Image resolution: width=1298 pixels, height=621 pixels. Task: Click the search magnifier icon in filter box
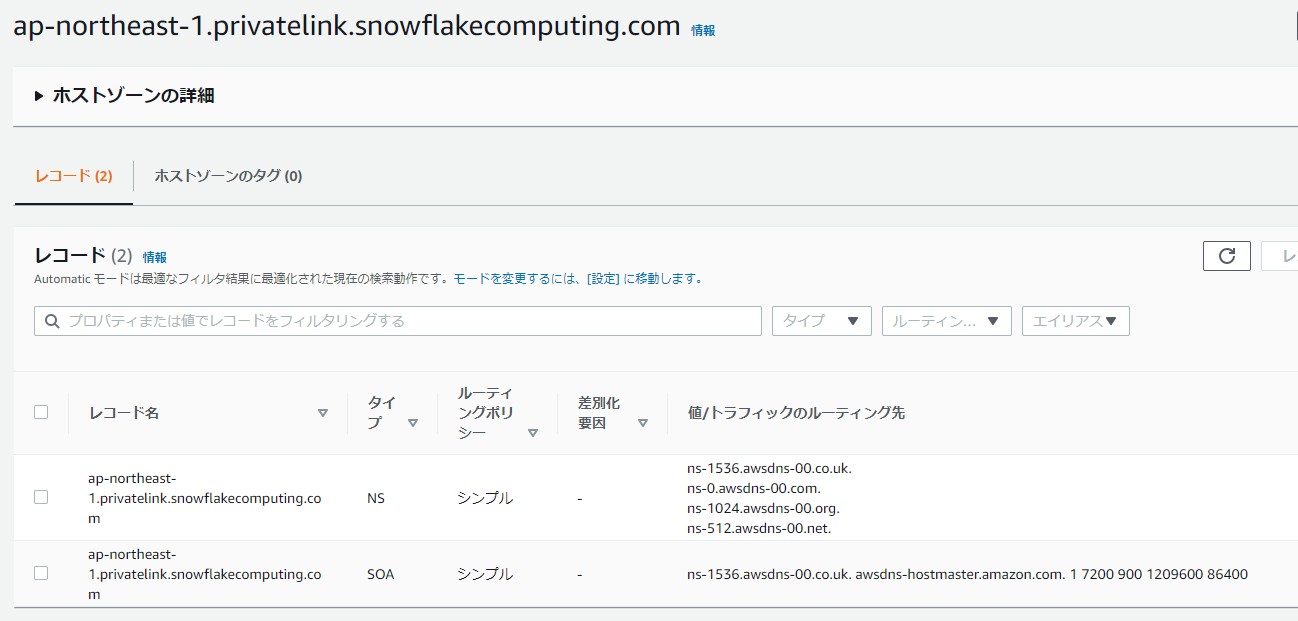click(51, 321)
